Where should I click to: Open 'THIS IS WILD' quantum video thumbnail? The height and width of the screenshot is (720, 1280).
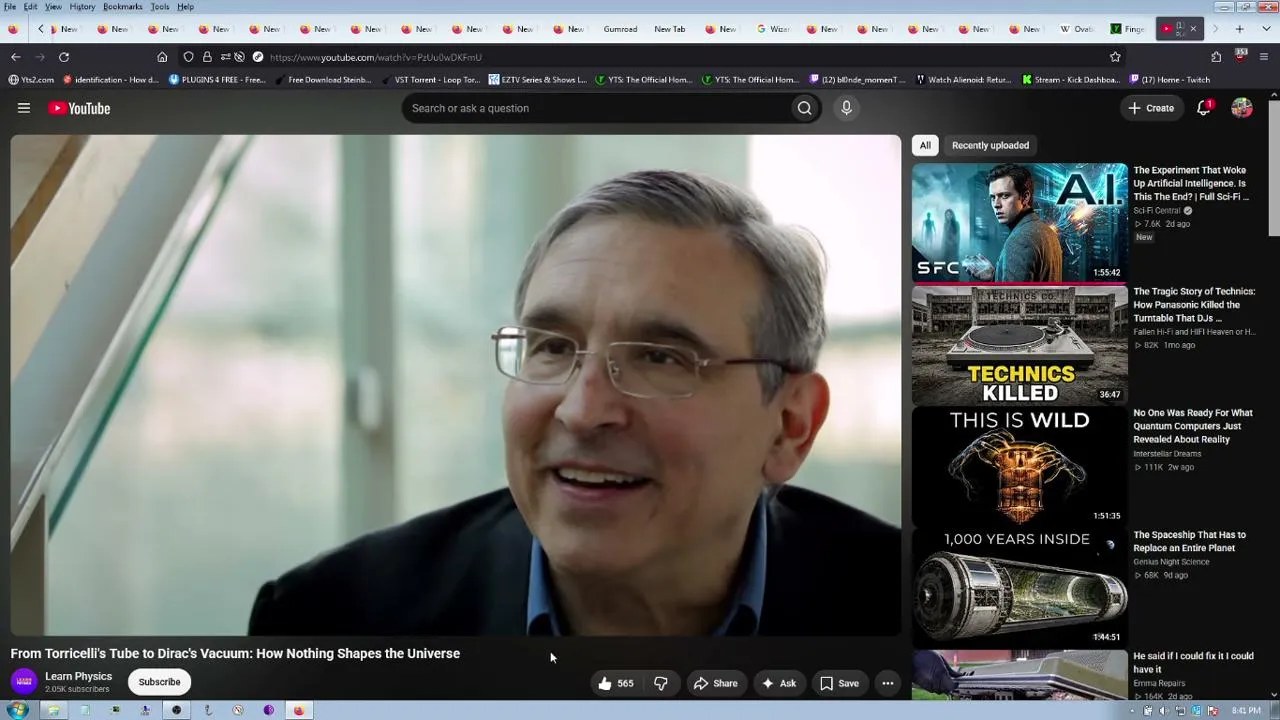click(x=1019, y=466)
